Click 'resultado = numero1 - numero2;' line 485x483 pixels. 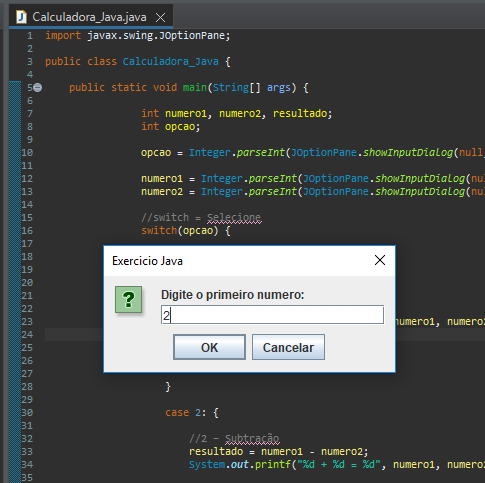pos(279,452)
